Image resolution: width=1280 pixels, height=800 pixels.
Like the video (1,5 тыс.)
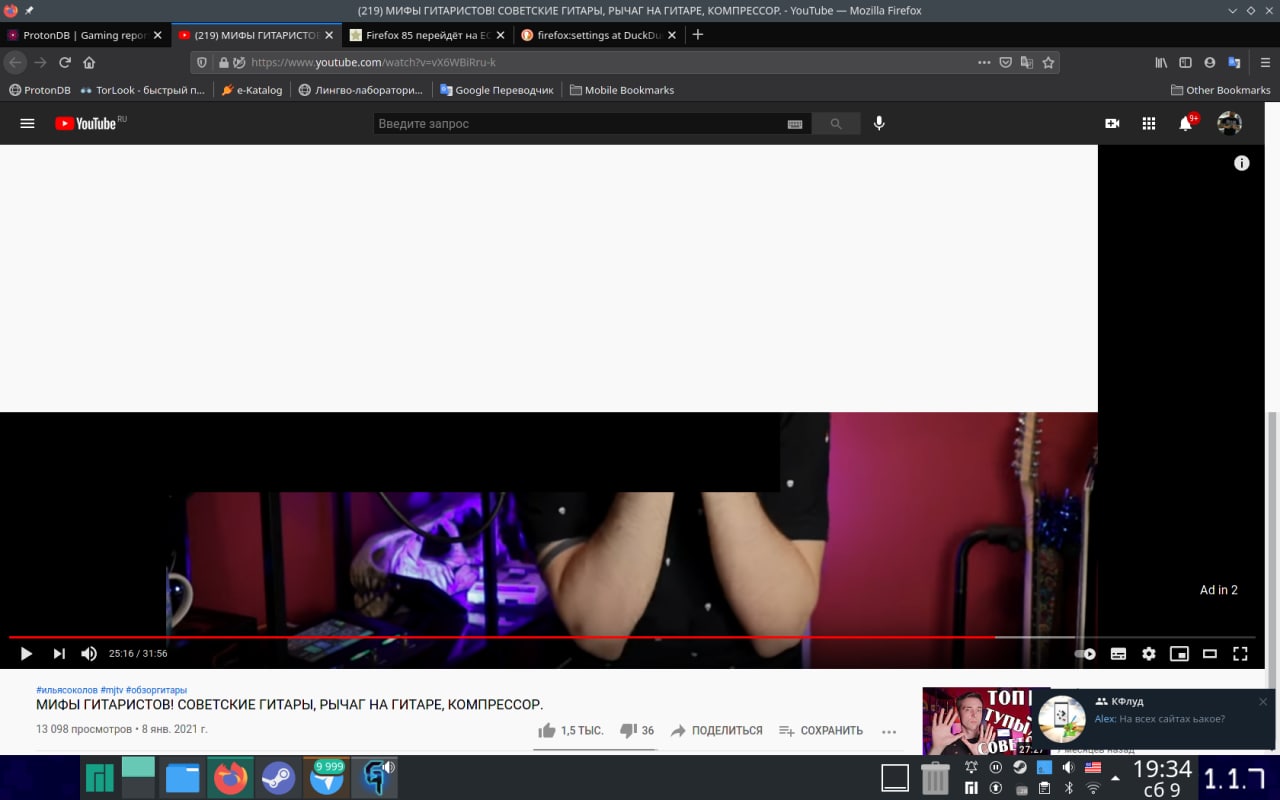coord(571,731)
